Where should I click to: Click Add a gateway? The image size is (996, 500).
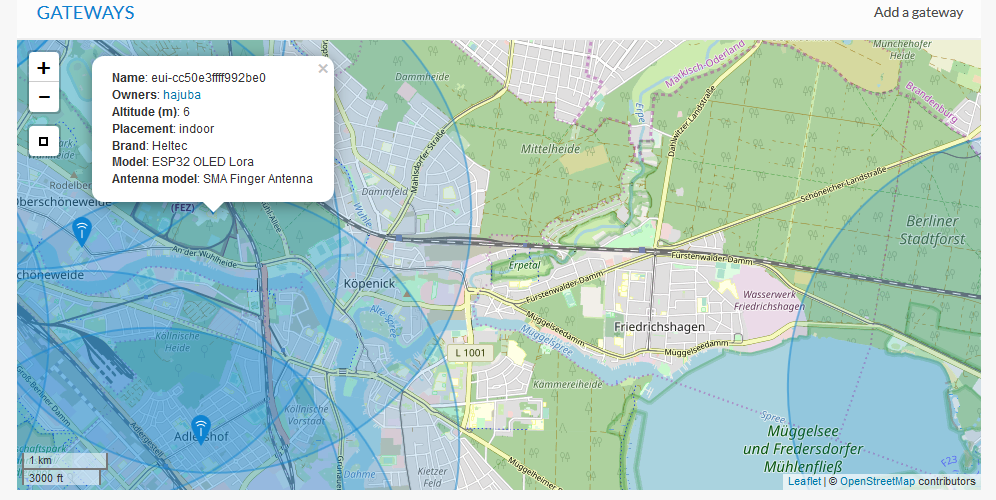point(919,12)
